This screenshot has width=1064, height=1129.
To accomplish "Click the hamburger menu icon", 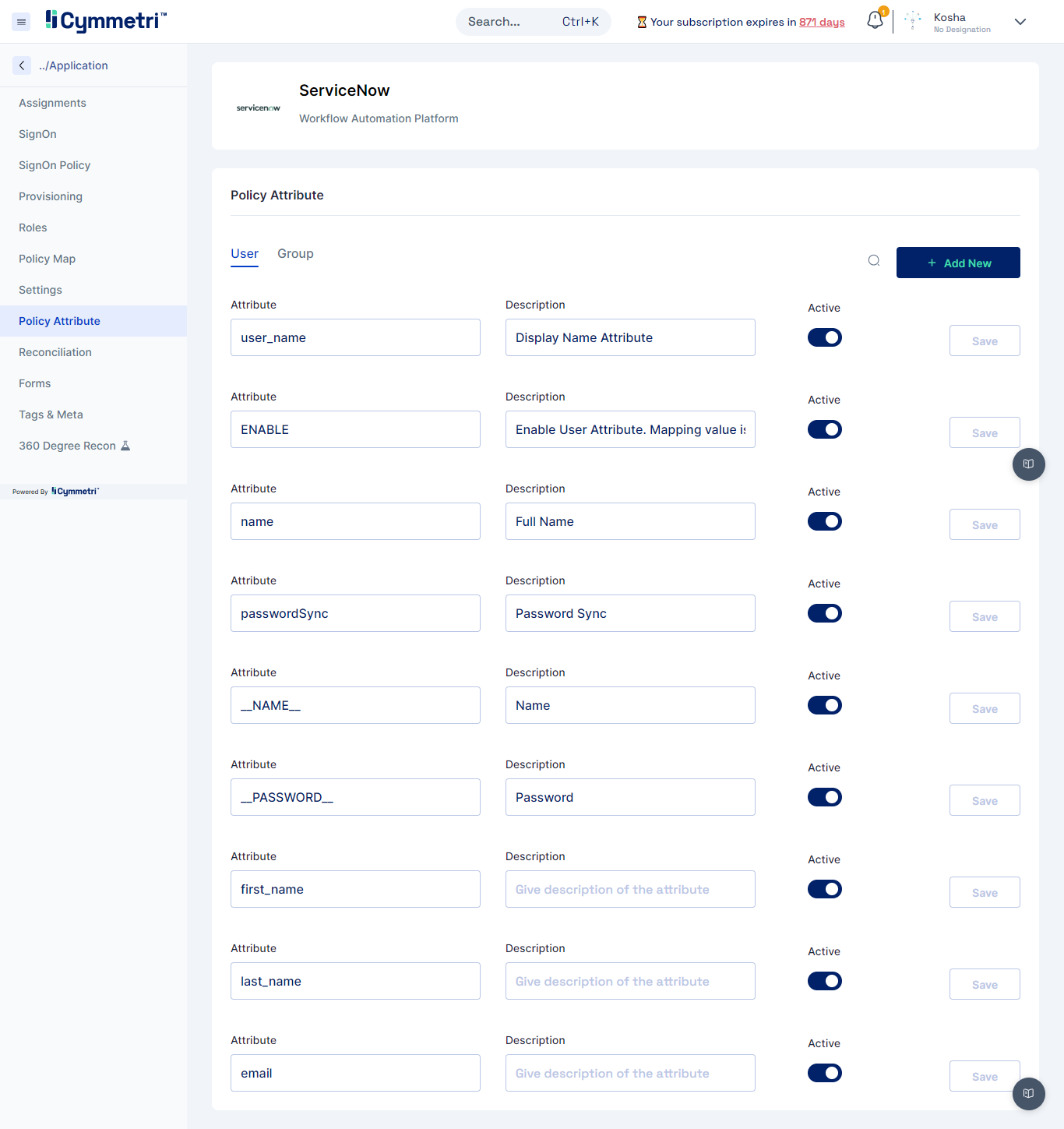I will [21, 22].
